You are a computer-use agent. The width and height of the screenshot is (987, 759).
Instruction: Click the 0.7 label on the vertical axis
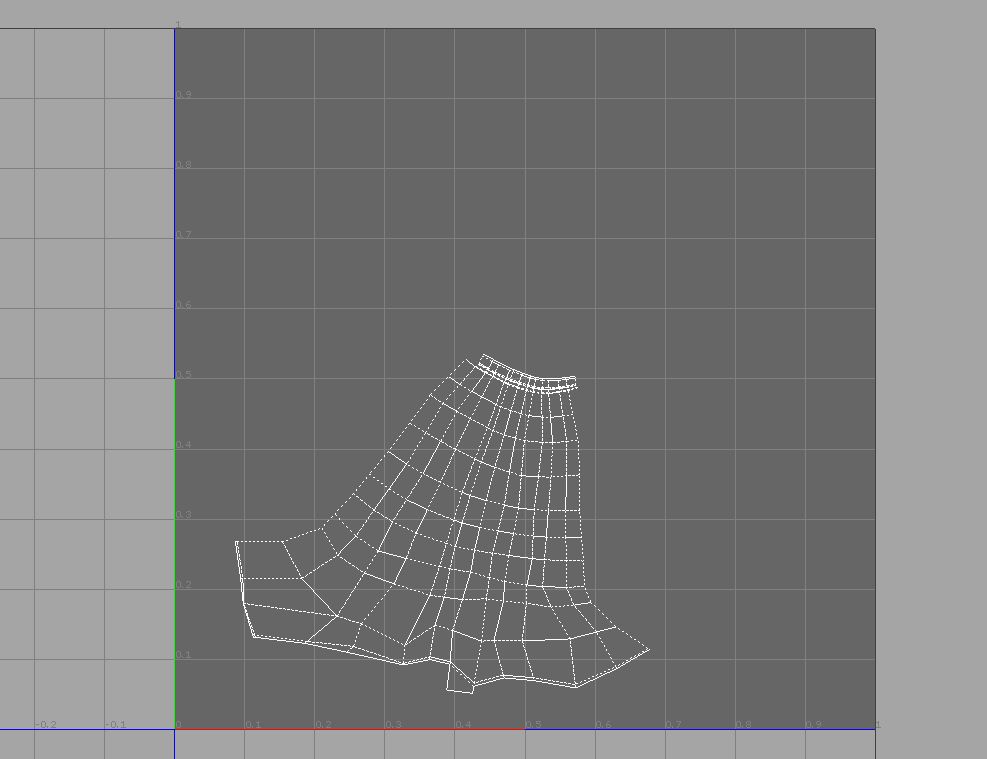(184, 234)
